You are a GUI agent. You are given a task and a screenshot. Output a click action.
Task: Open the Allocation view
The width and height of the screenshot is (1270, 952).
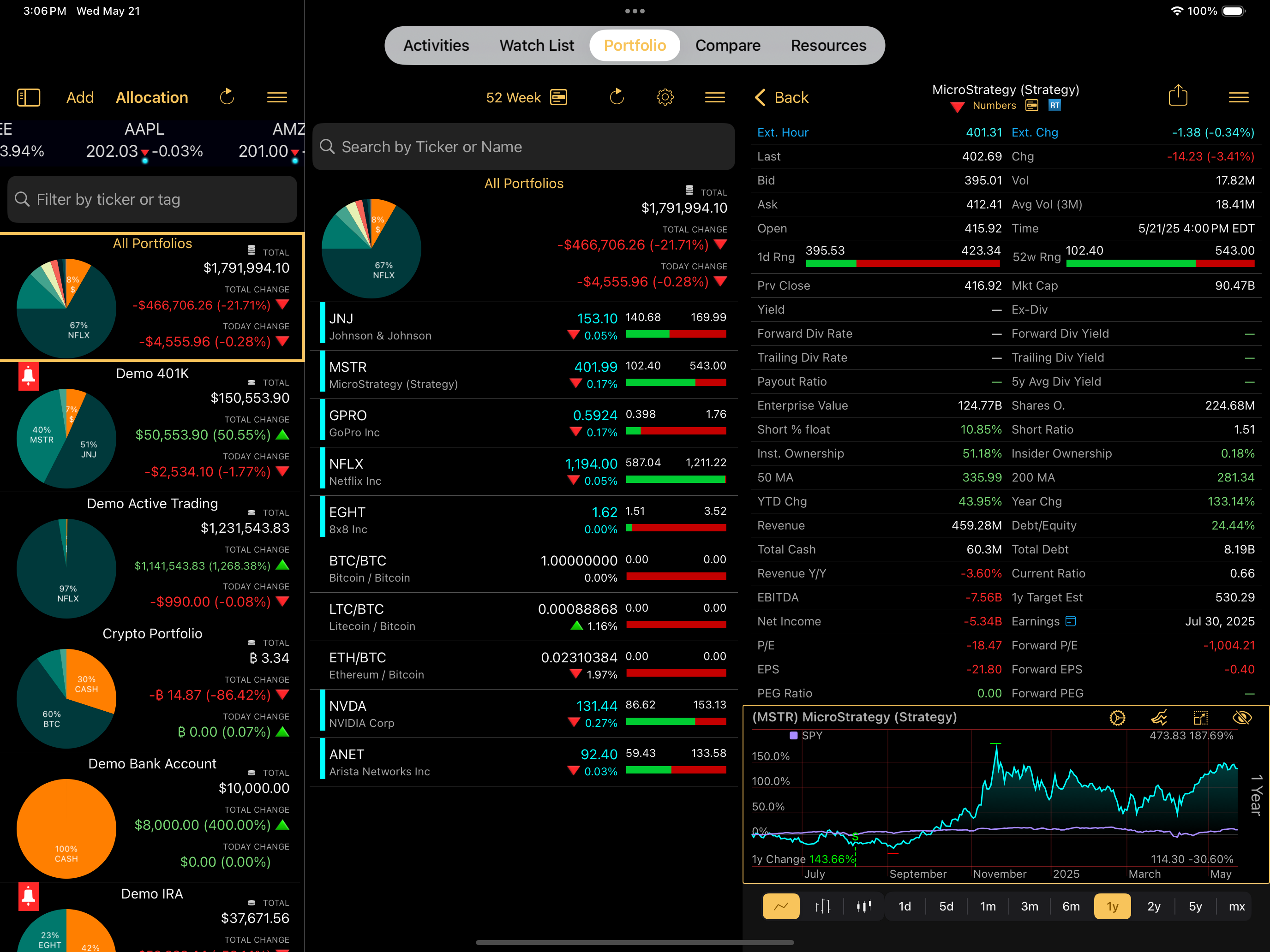pyautogui.click(x=152, y=98)
